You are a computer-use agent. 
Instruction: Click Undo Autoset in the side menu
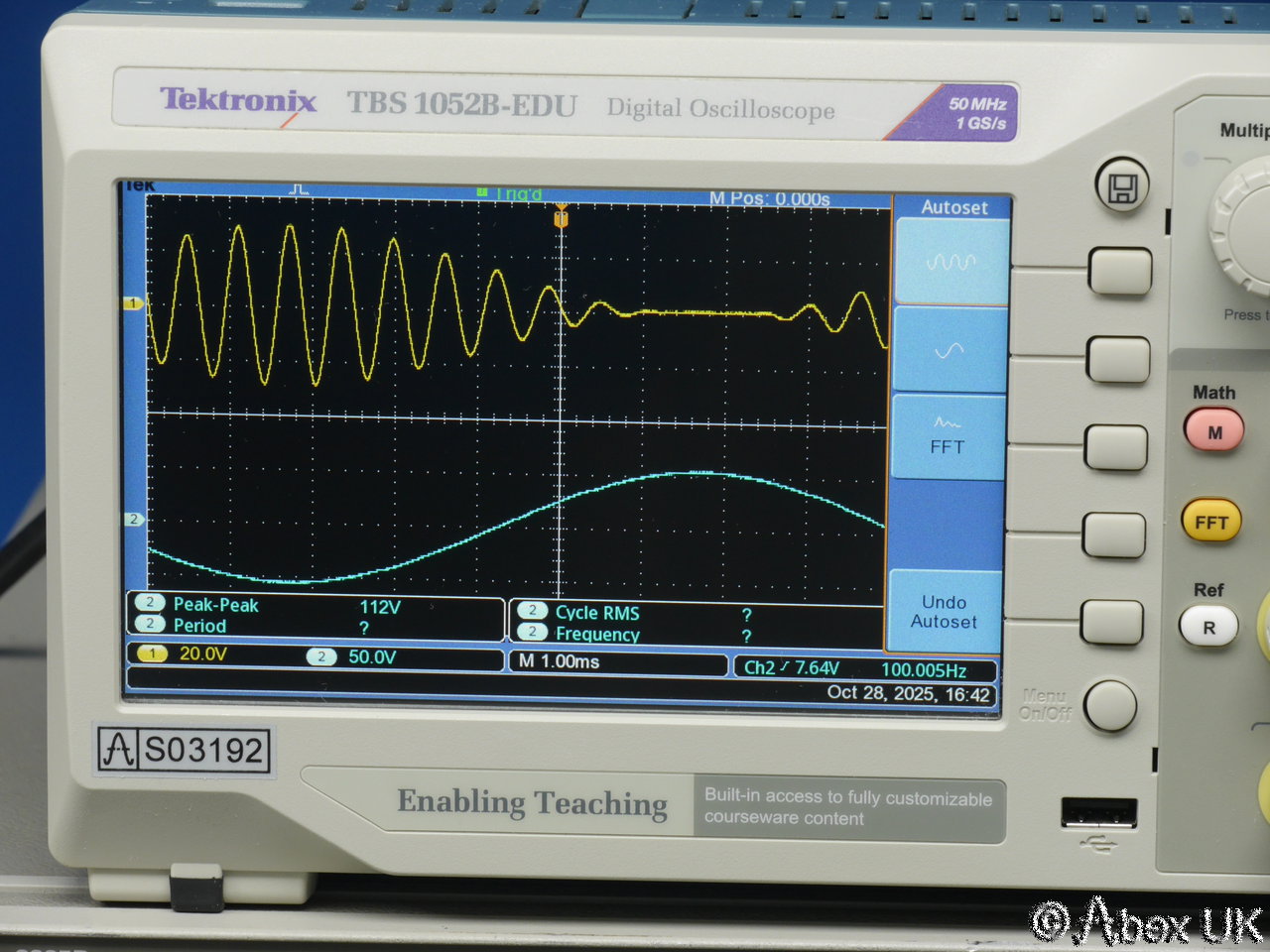click(944, 612)
